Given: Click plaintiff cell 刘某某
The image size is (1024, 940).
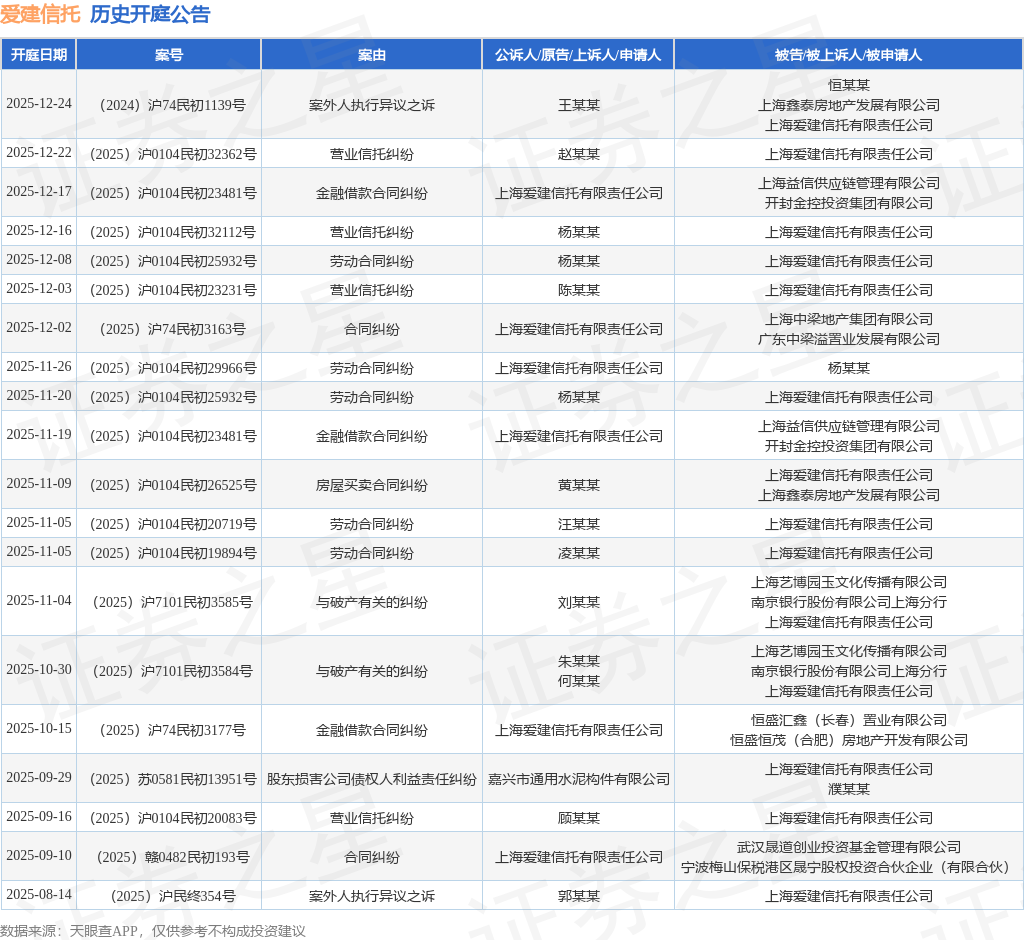Looking at the screenshot, I should tap(579, 602).
